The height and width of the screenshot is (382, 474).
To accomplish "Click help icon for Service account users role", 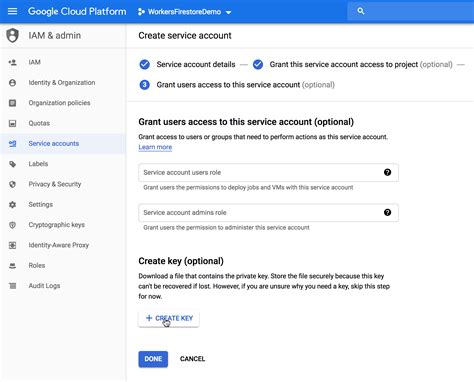I will (x=387, y=172).
